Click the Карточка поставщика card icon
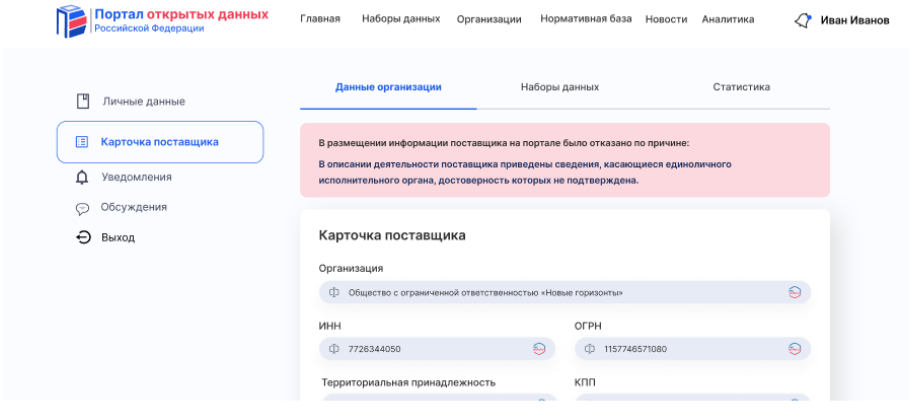This screenshot has height=408, width=916. [83, 142]
